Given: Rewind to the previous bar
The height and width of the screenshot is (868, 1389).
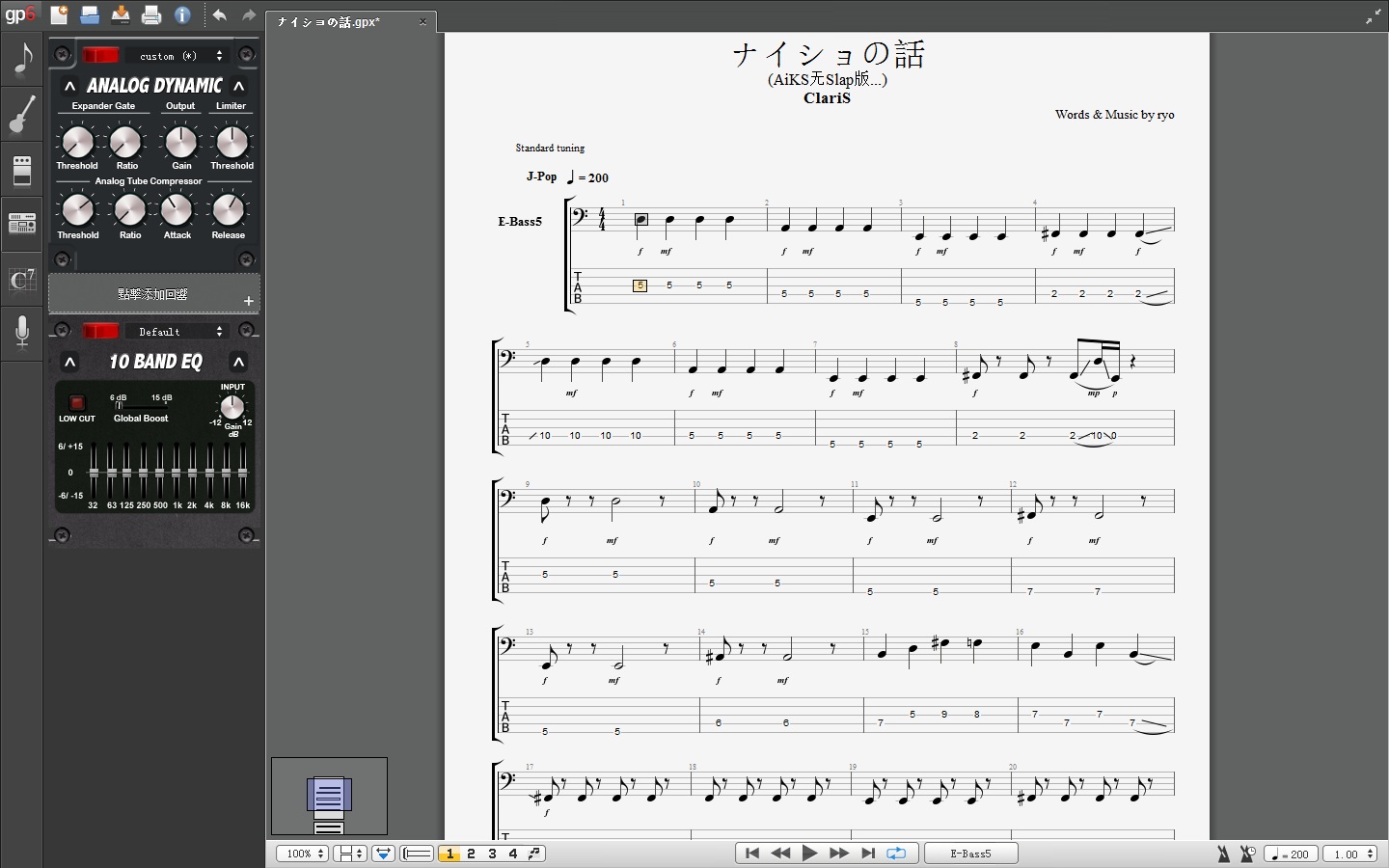Looking at the screenshot, I should [781, 854].
